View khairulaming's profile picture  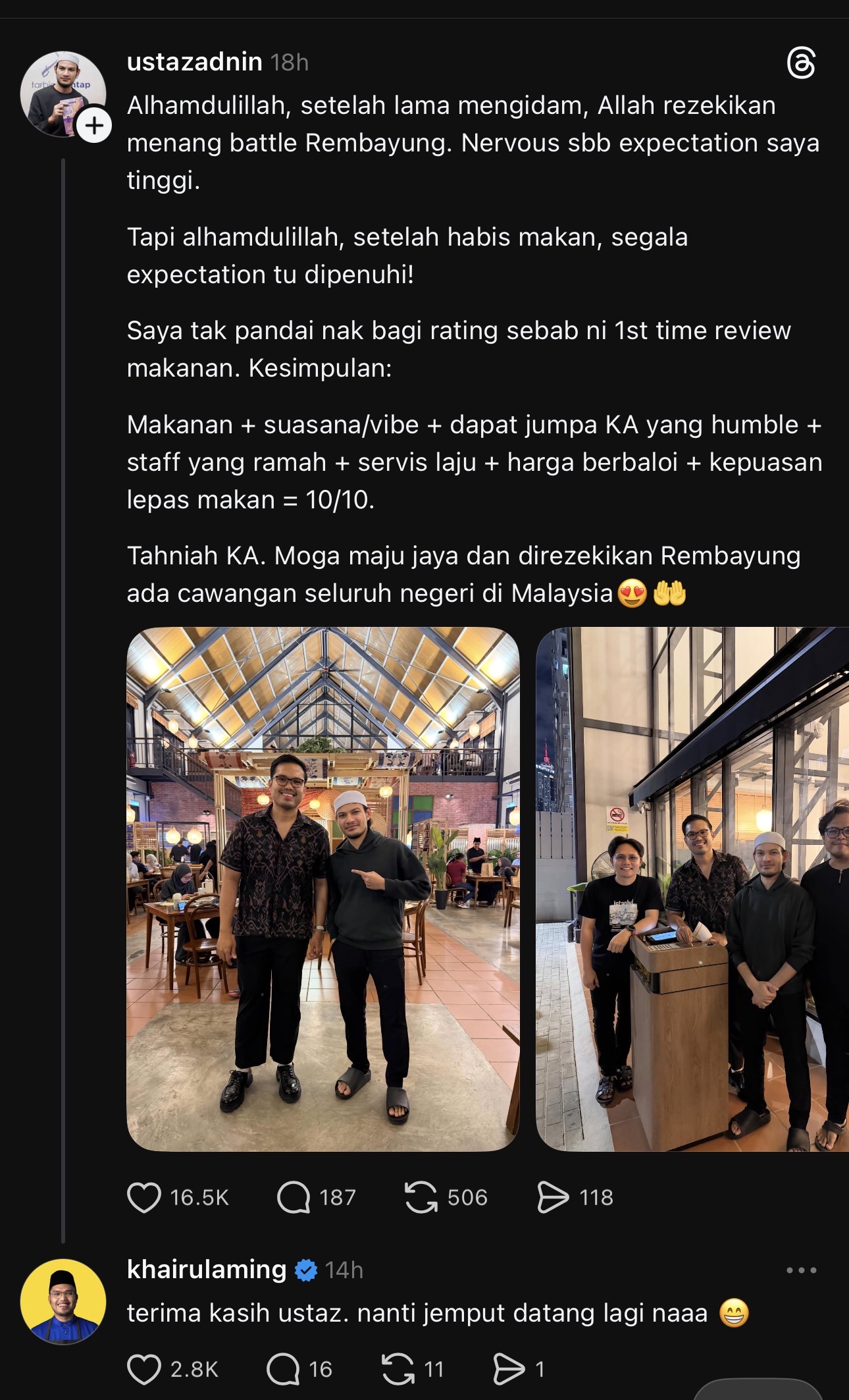tap(63, 1302)
